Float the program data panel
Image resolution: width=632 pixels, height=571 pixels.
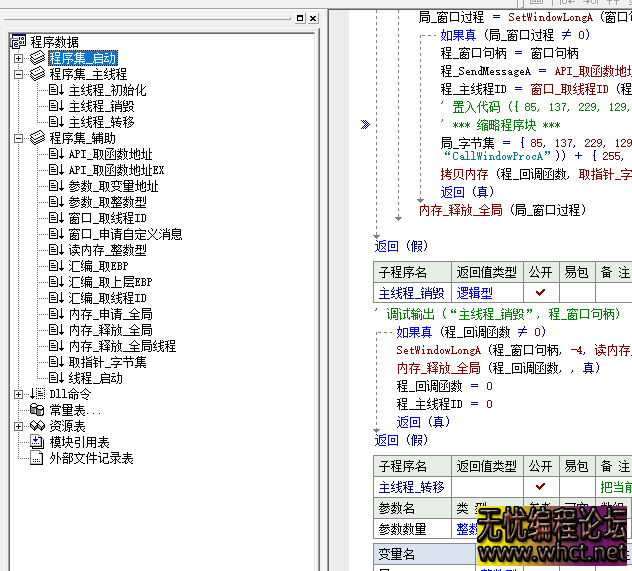point(300,18)
